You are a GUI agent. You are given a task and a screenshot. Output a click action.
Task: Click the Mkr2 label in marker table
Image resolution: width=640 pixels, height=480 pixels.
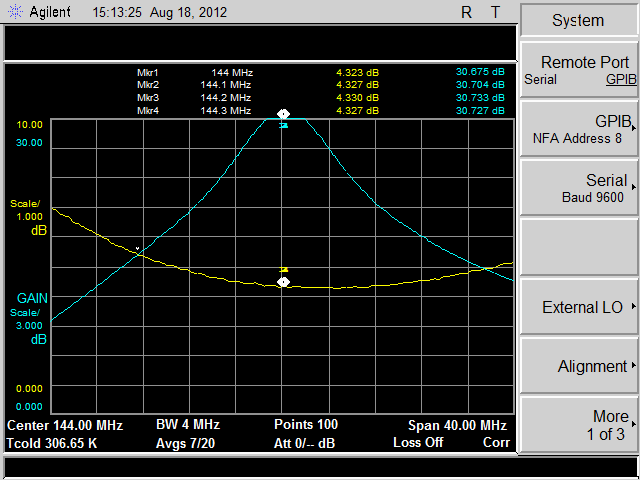pos(148,85)
